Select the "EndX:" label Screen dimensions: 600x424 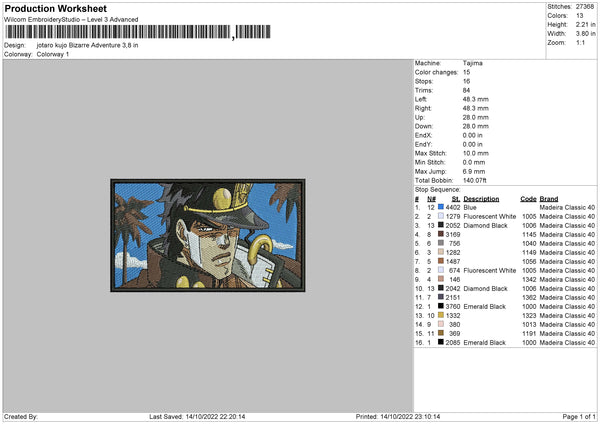pos(423,135)
